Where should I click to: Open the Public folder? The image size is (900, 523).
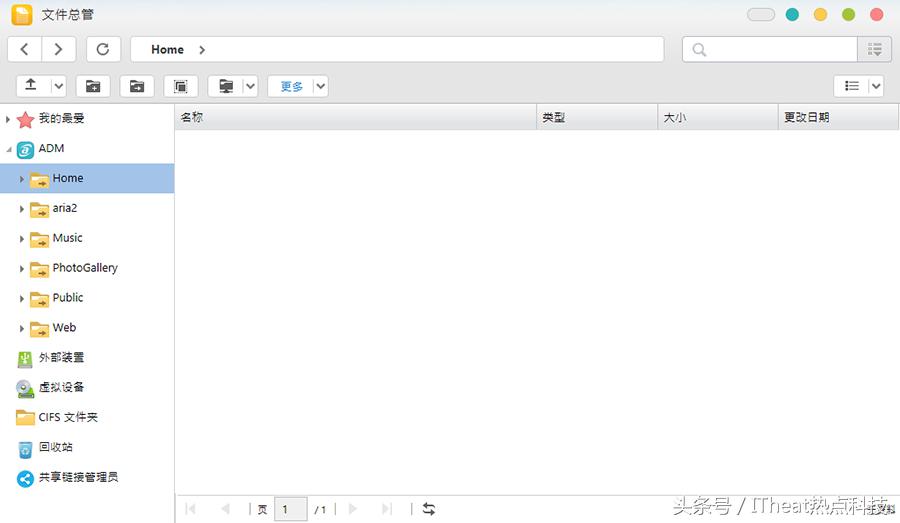coord(57,298)
